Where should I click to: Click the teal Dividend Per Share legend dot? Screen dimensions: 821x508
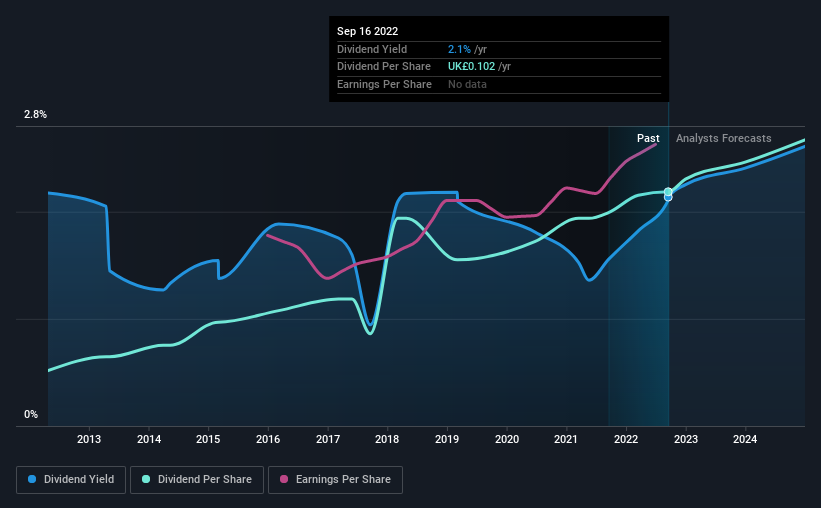146,479
